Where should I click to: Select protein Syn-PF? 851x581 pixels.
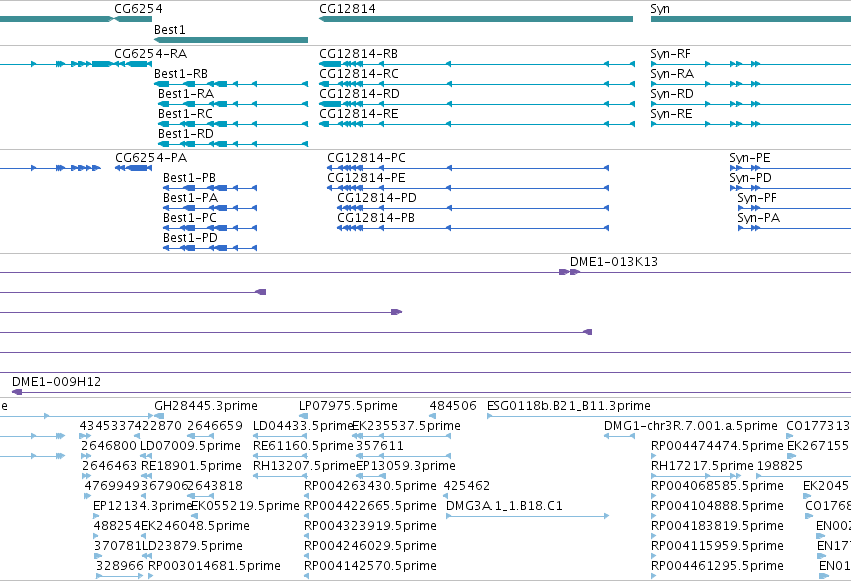757,198
